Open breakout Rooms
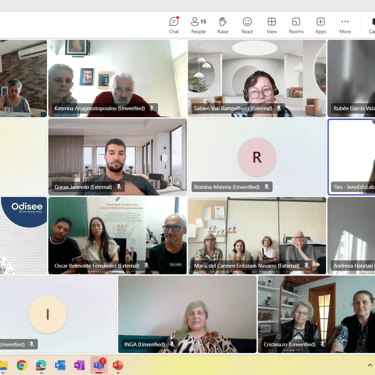The width and height of the screenshot is (375, 375). tap(296, 25)
